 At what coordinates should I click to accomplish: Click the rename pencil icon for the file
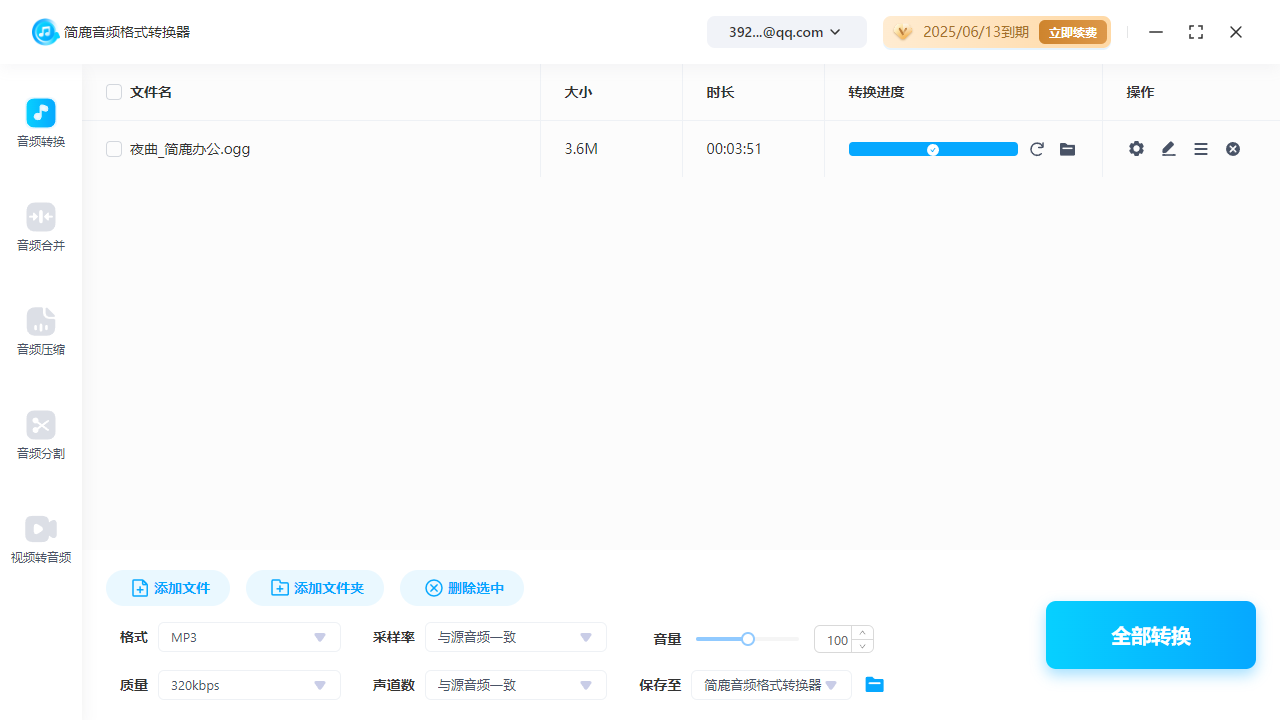[1168, 148]
